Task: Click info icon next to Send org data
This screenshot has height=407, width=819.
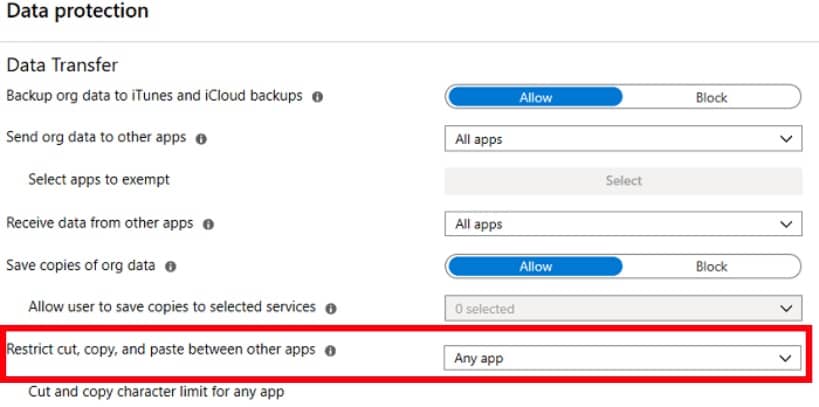Action: [x=201, y=139]
